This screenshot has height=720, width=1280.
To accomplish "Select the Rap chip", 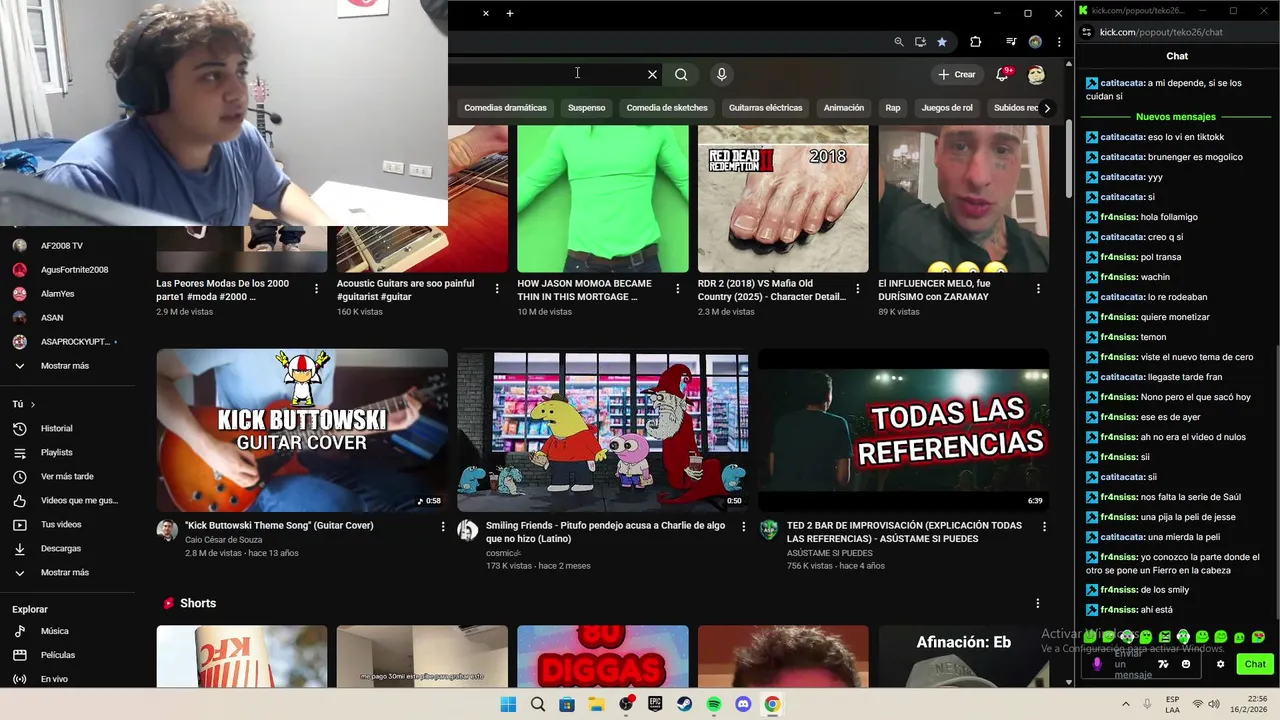I will tap(893, 108).
